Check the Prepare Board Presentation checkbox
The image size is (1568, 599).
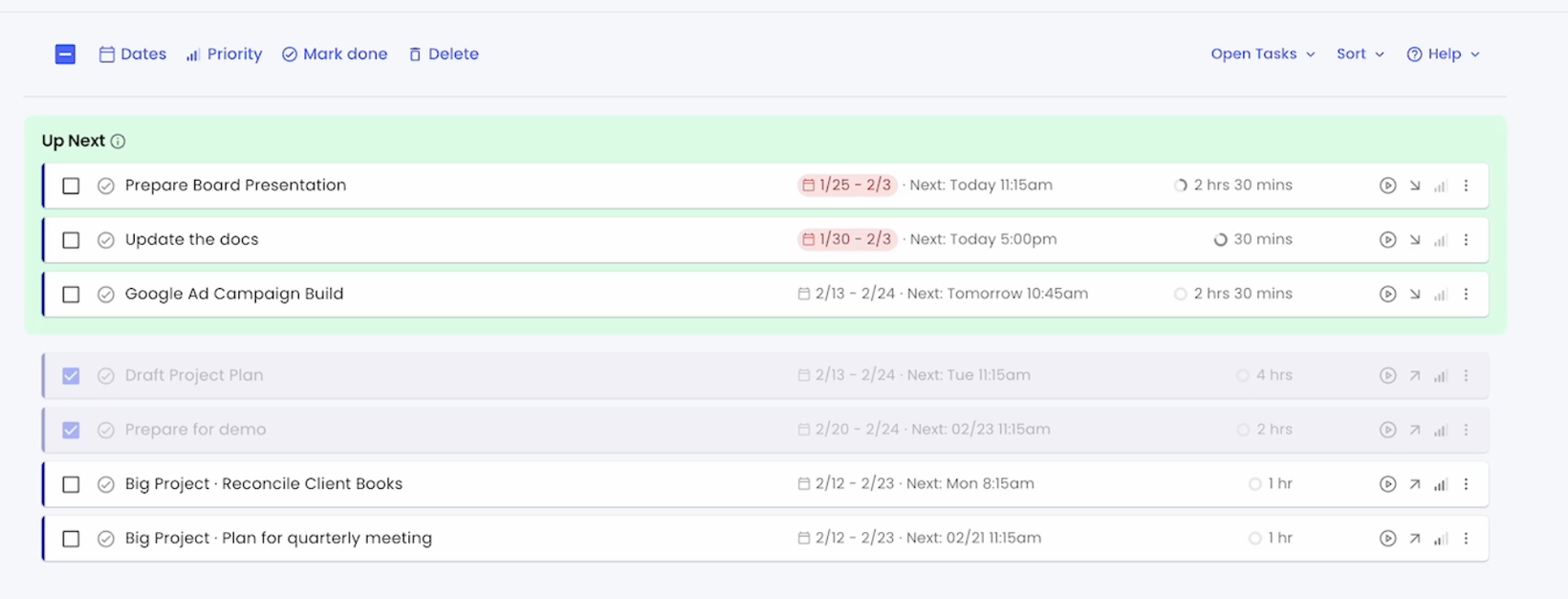tap(71, 186)
